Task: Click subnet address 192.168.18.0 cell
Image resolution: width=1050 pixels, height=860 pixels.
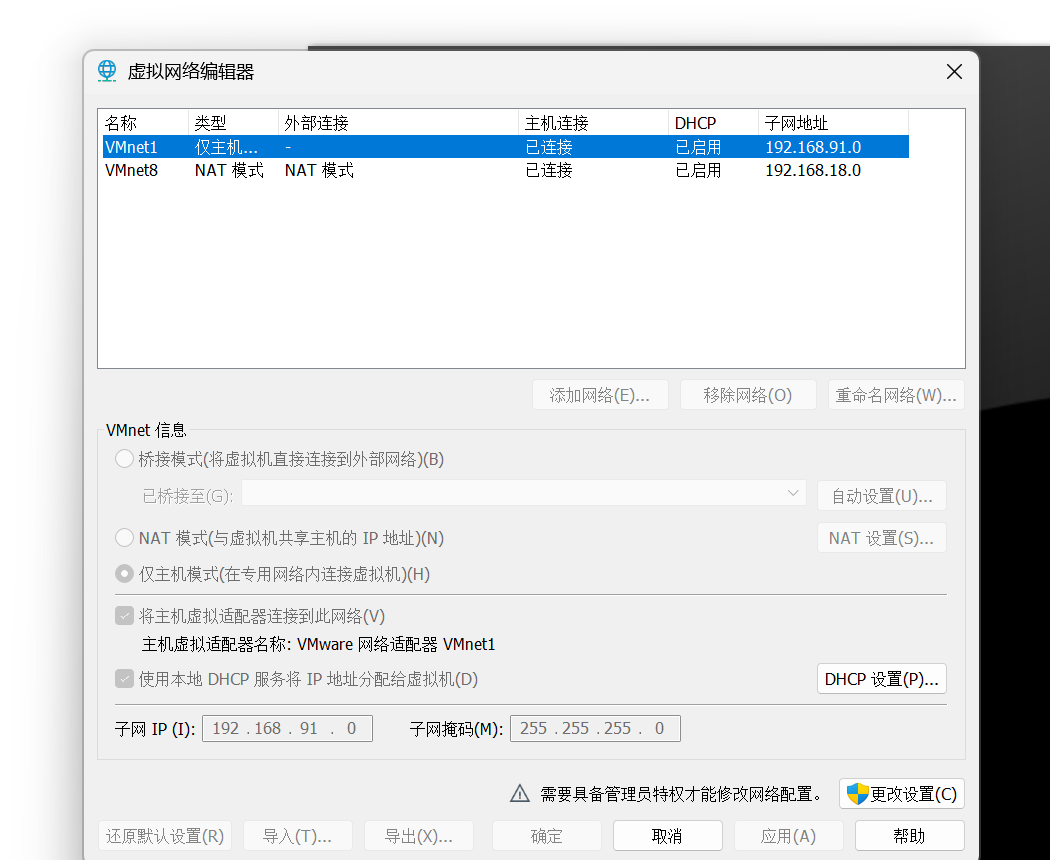Action: pos(813,170)
